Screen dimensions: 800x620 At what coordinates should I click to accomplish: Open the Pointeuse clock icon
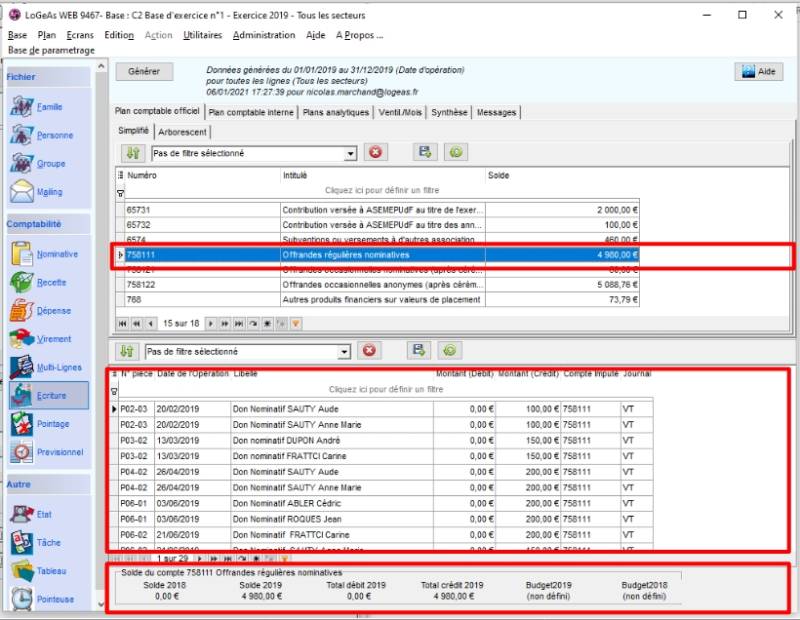pos(22,599)
